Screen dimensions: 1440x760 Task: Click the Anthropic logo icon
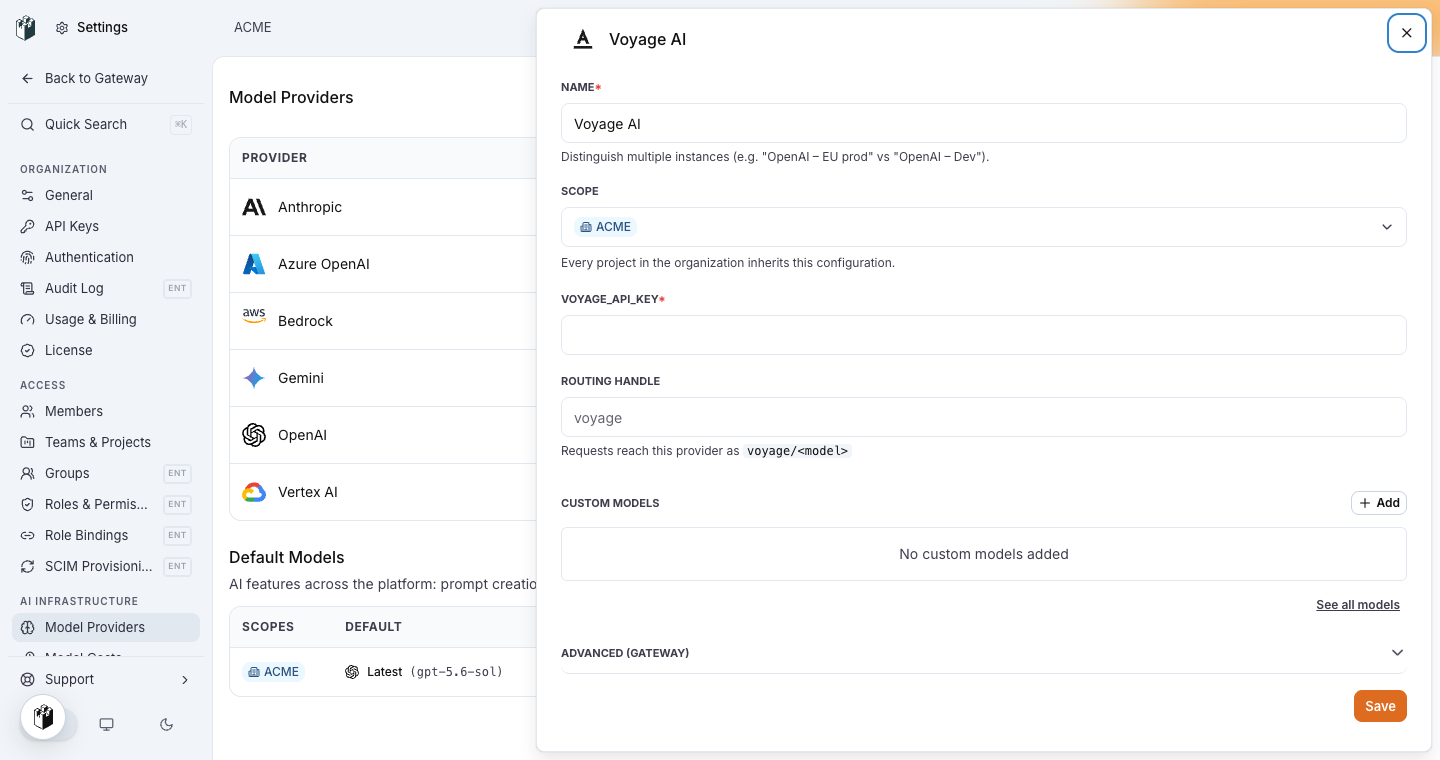point(254,207)
